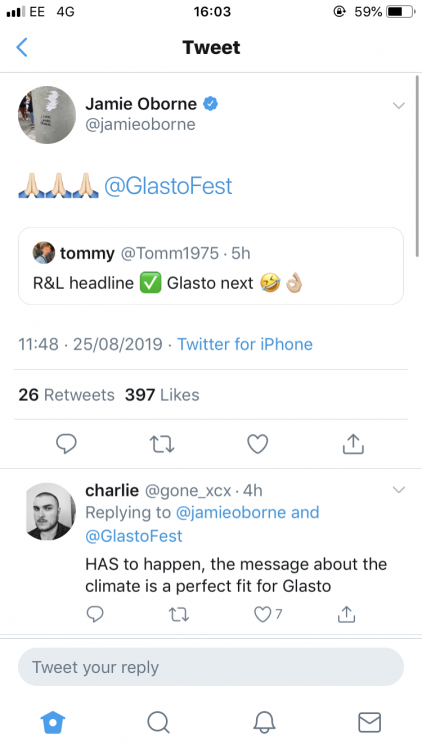
Task: Like Jamie Oborne's tweet with the heart
Action: [257, 444]
